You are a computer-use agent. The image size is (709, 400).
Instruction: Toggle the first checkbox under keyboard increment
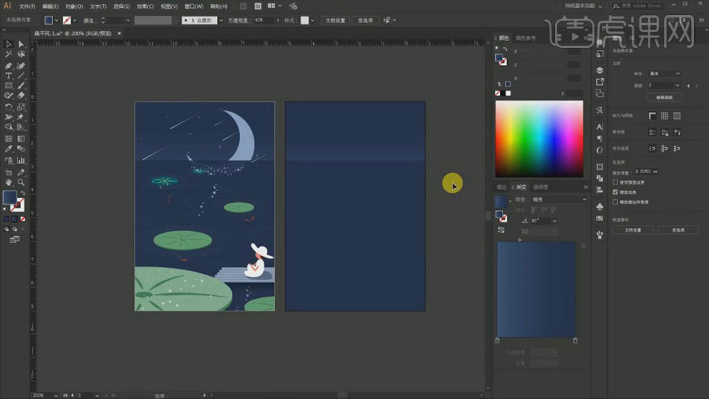click(616, 181)
